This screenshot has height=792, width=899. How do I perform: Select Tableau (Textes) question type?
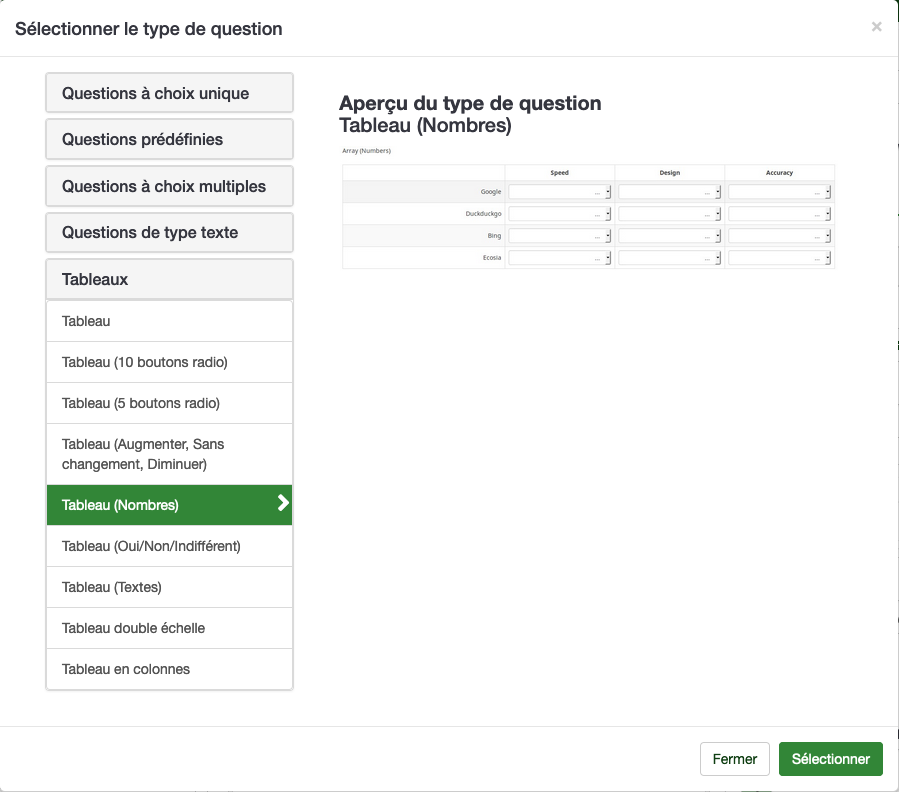pos(169,587)
